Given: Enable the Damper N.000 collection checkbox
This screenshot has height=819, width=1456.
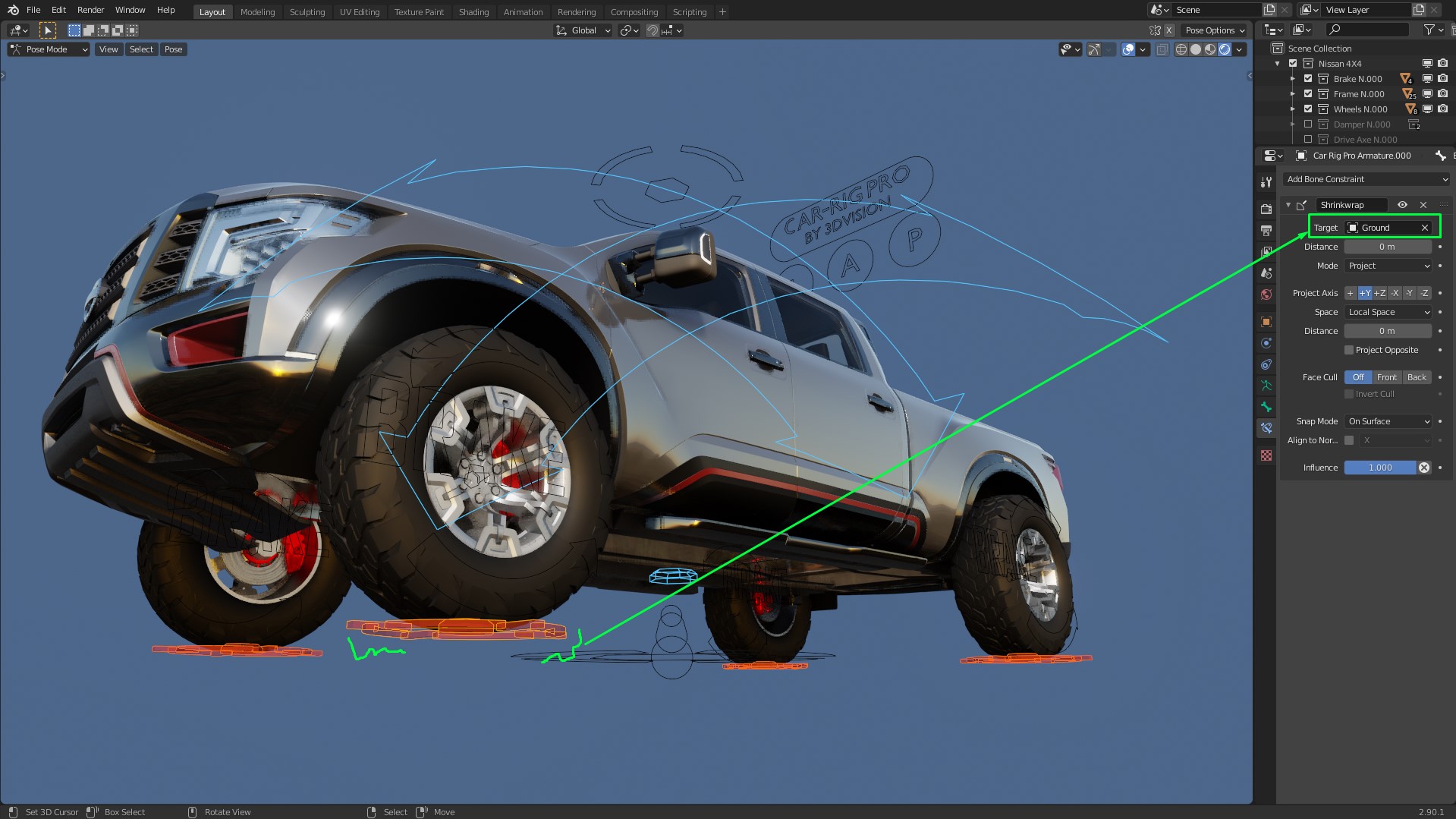Looking at the screenshot, I should pyautogui.click(x=1308, y=124).
